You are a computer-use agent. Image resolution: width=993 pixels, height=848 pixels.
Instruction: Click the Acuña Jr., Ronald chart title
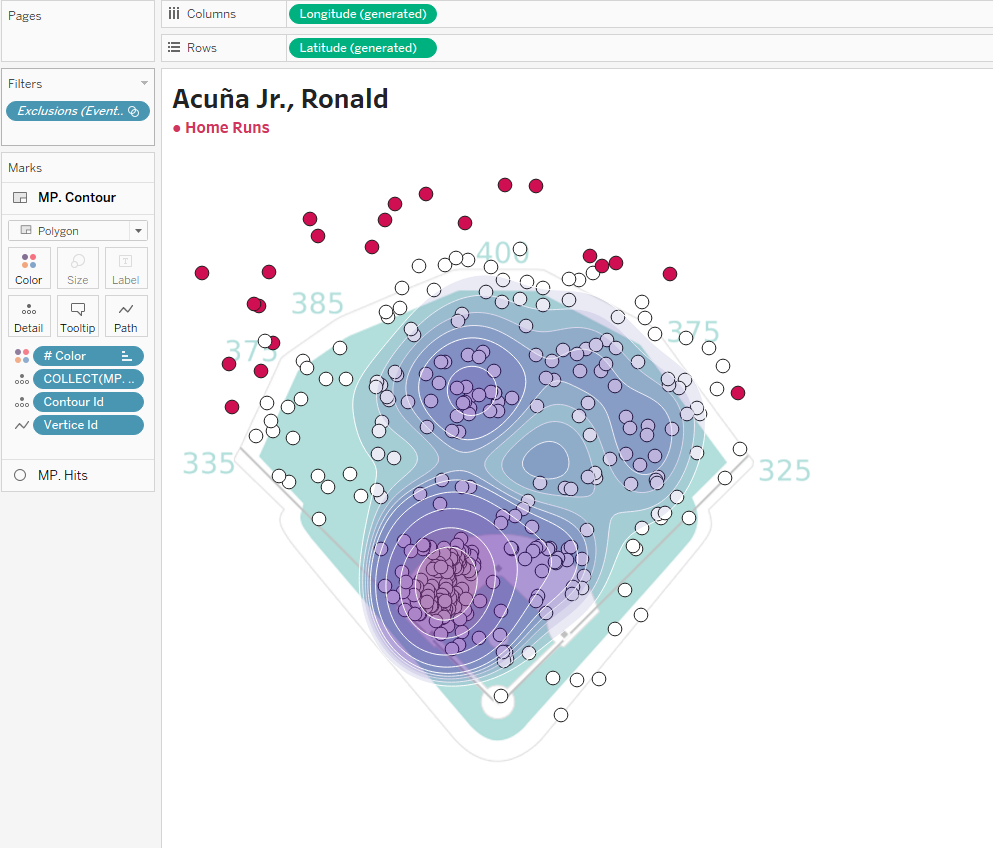click(280, 99)
